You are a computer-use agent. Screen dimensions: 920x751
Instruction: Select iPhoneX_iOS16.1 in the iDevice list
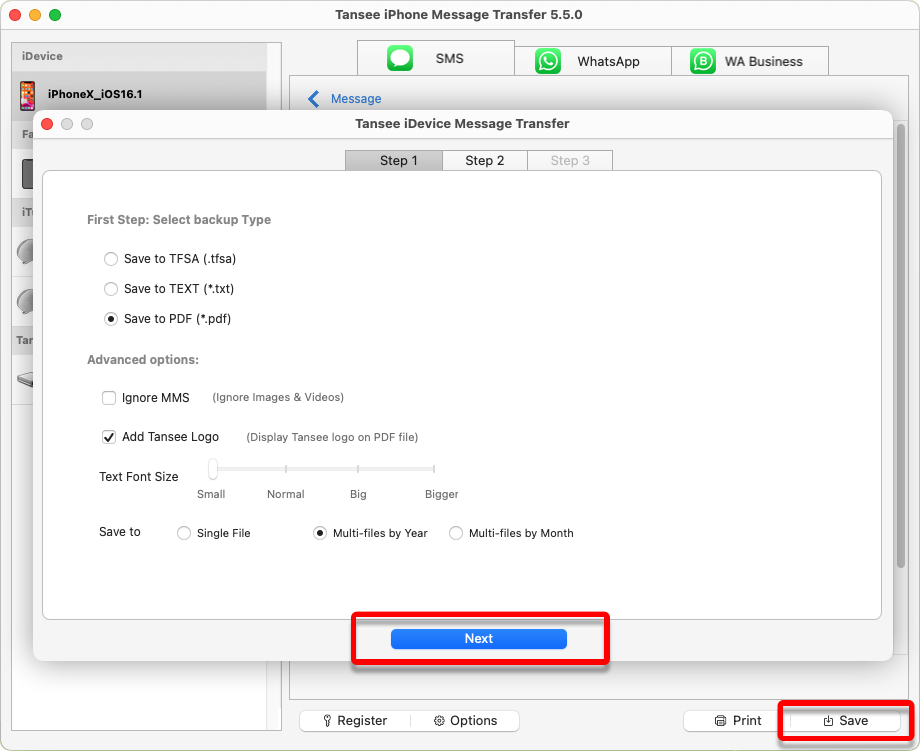[139, 94]
